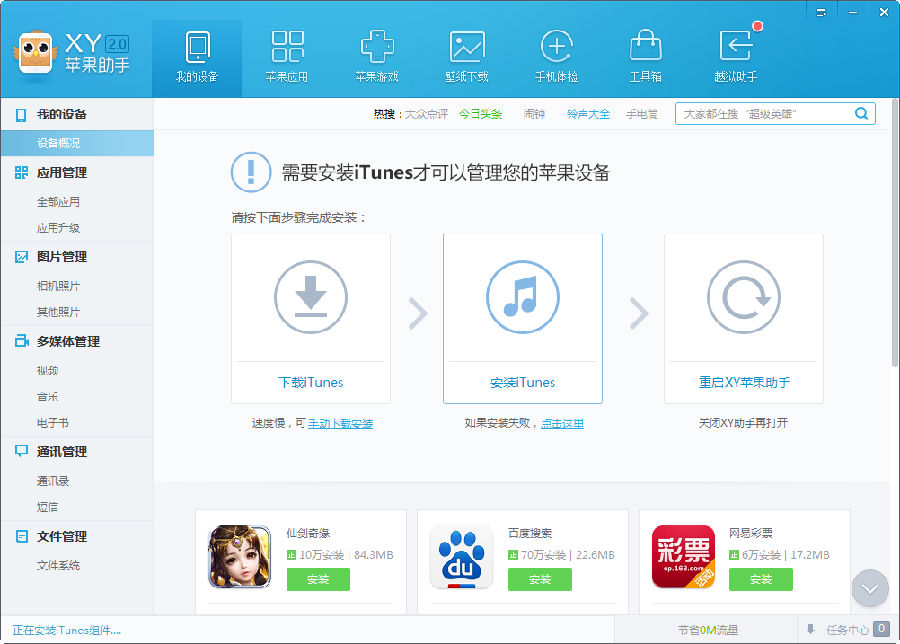
Task: Open the title bar menu dropdown icon
Action: click(821, 11)
